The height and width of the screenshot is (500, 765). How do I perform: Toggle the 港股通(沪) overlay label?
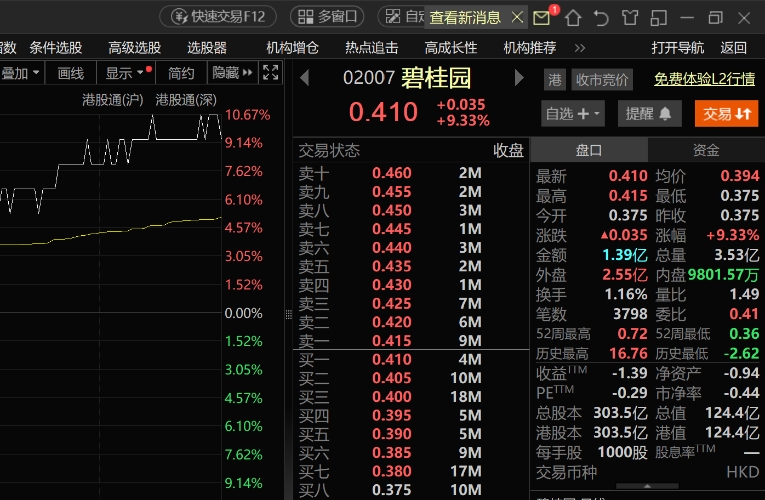click(x=113, y=100)
